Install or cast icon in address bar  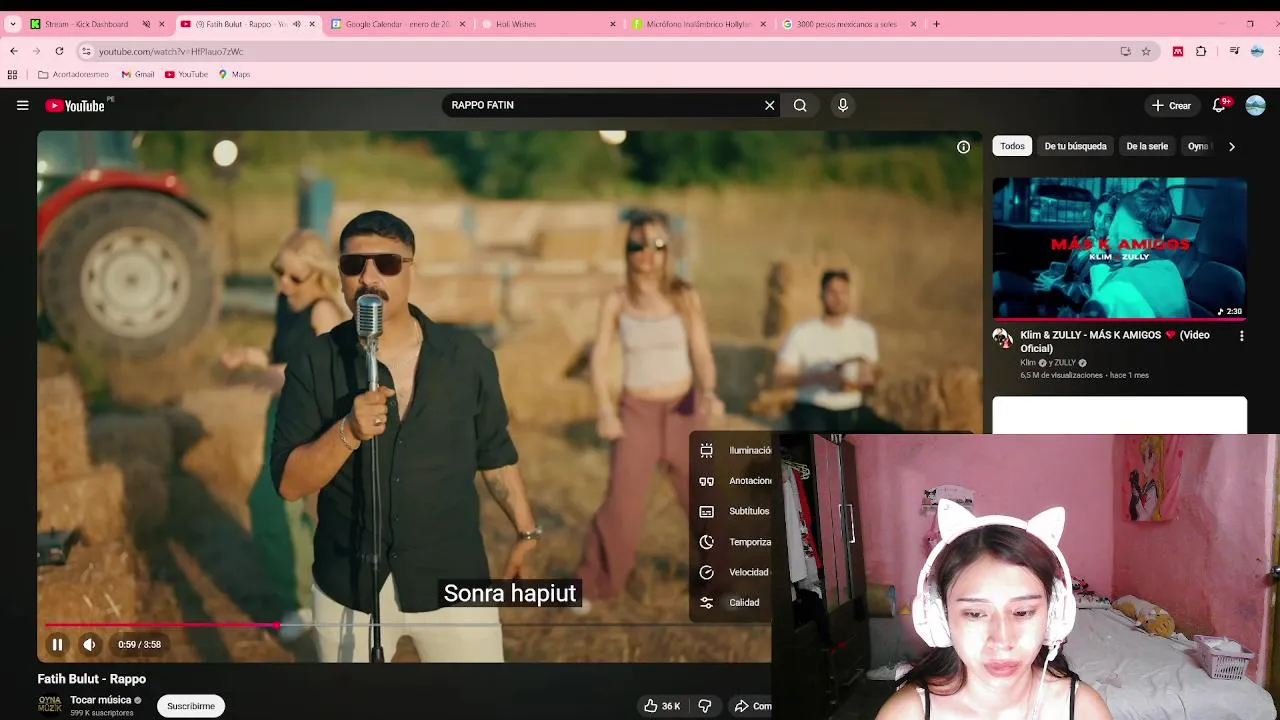[1125, 51]
